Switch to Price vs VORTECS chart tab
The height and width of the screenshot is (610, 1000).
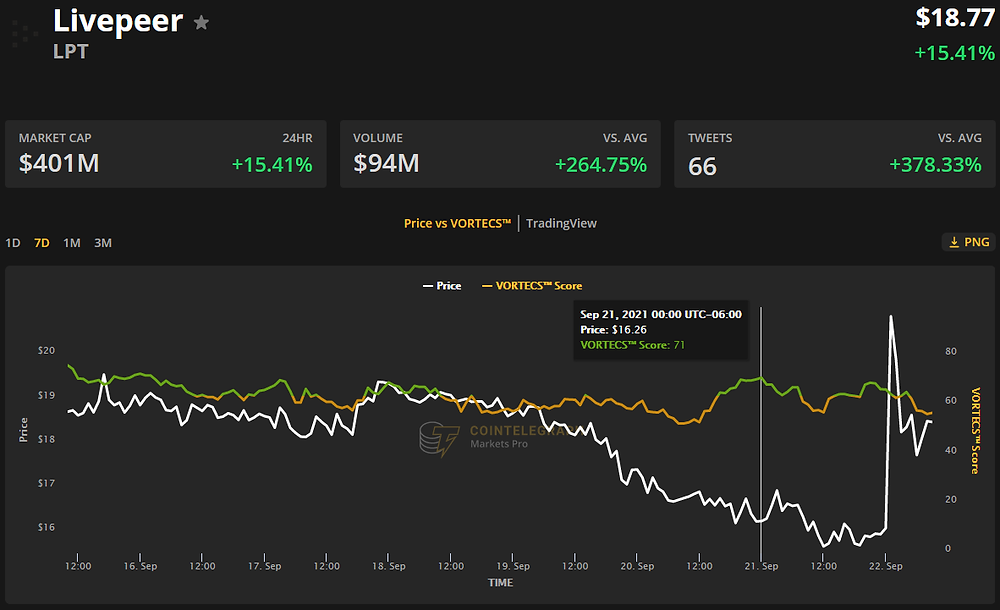(x=457, y=223)
